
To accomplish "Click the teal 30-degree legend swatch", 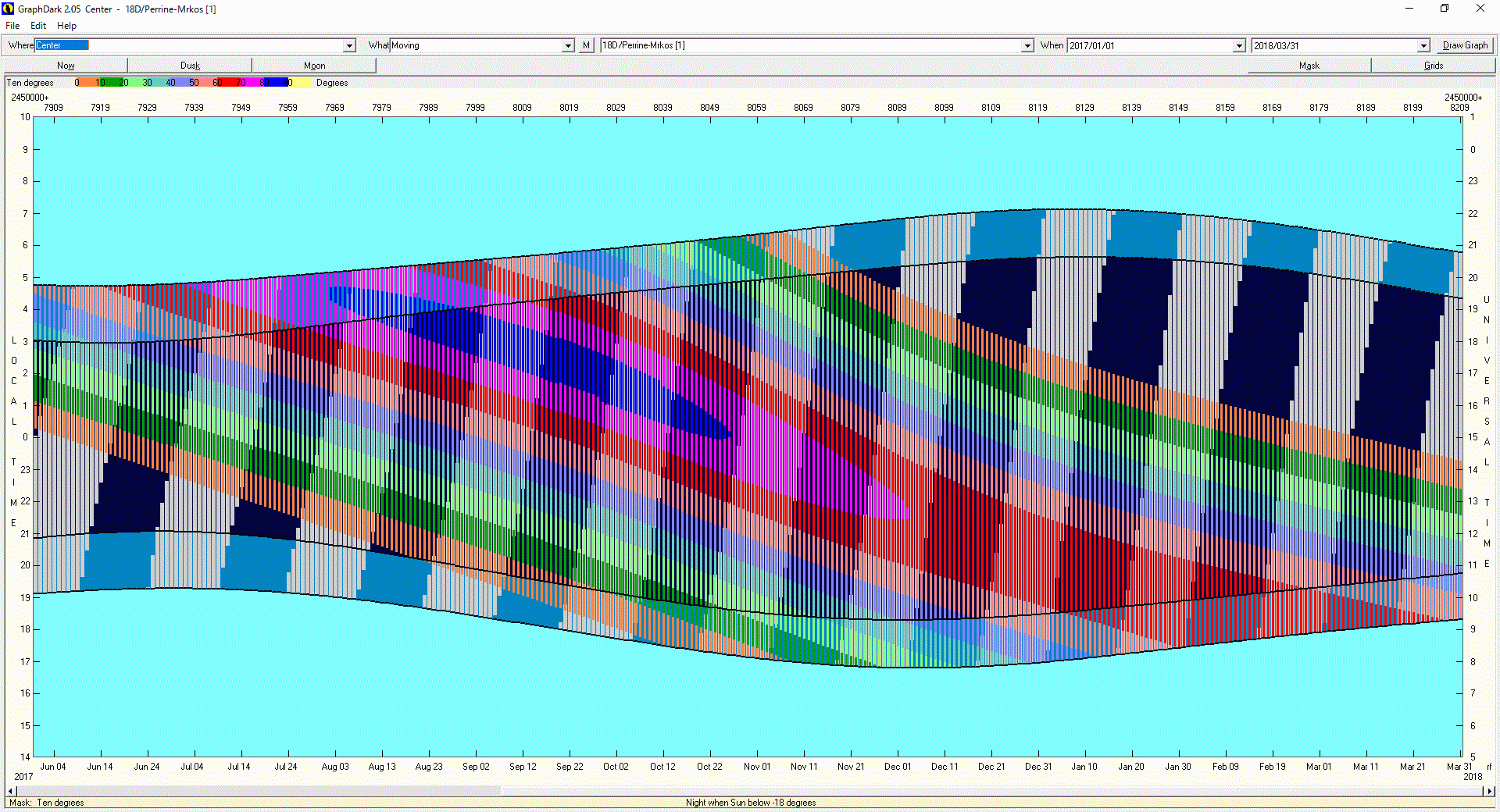I will click(x=157, y=83).
